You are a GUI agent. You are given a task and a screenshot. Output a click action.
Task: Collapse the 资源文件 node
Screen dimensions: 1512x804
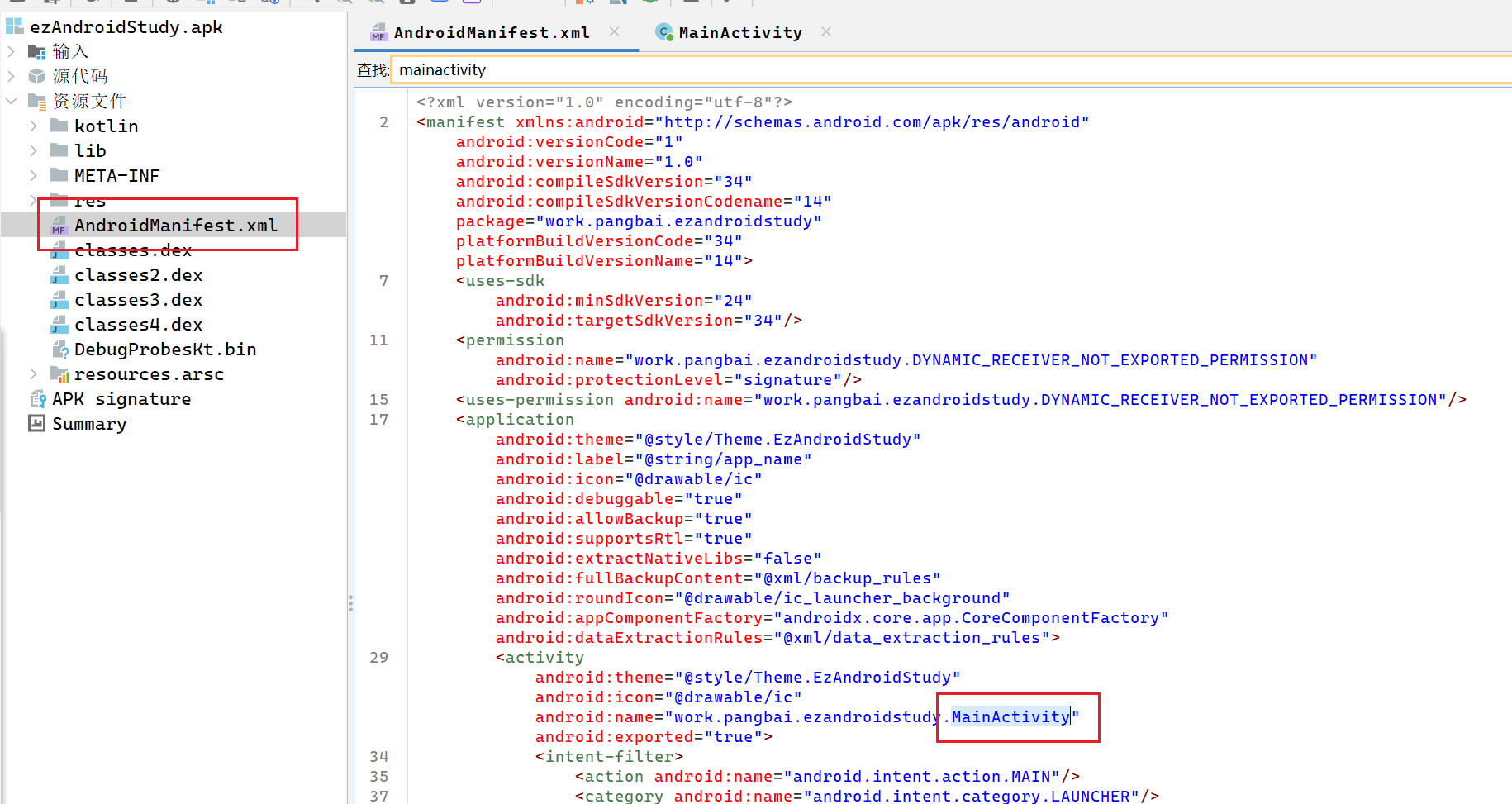(x=12, y=101)
